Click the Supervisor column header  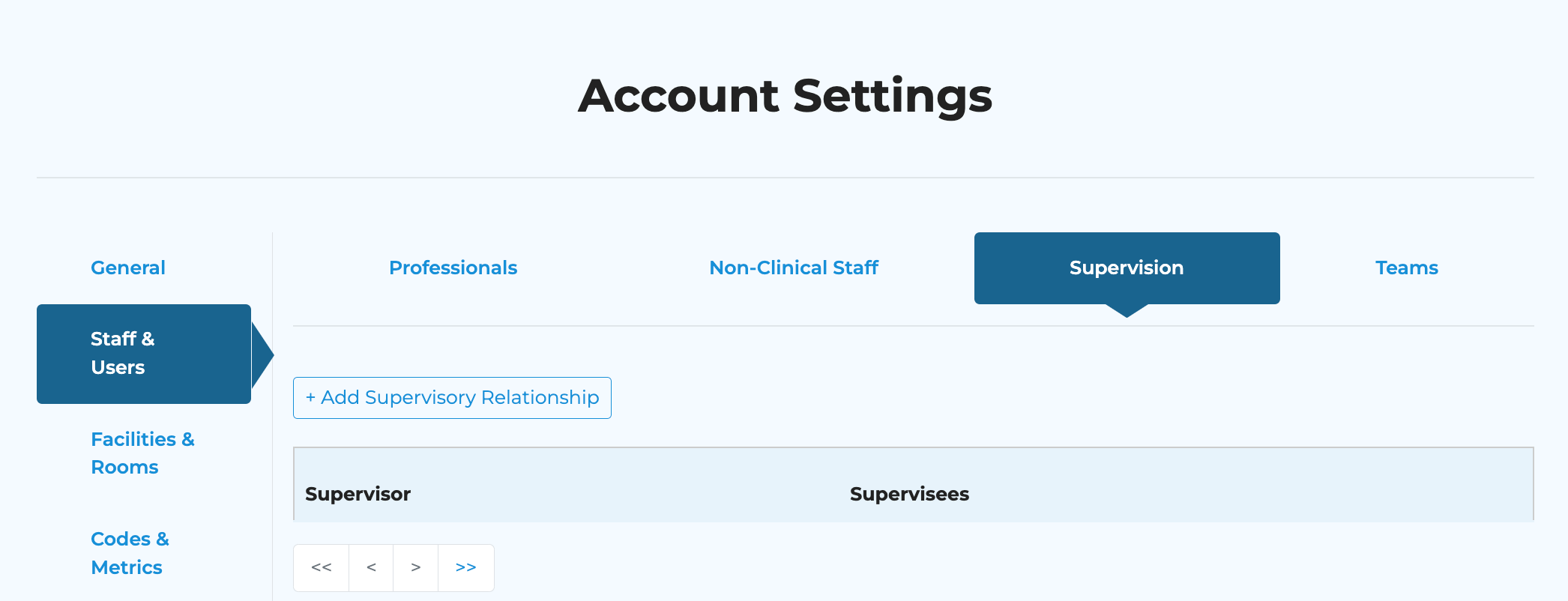click(358, 494)
